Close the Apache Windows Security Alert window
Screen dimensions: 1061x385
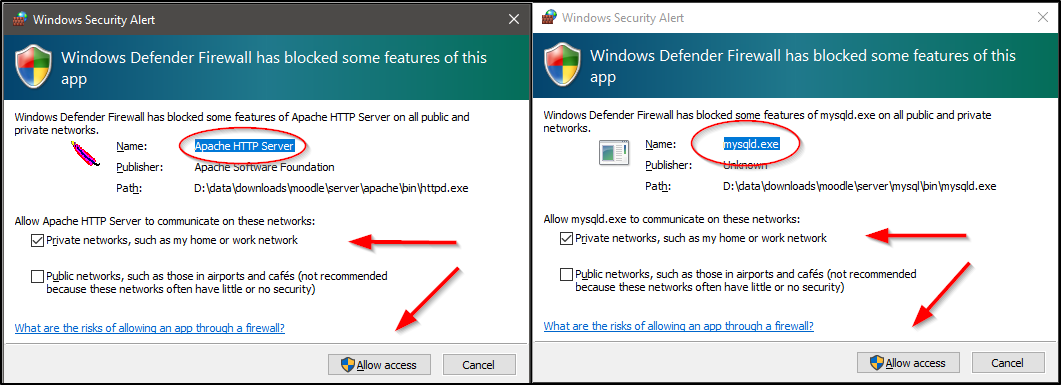tap(514, 19)
